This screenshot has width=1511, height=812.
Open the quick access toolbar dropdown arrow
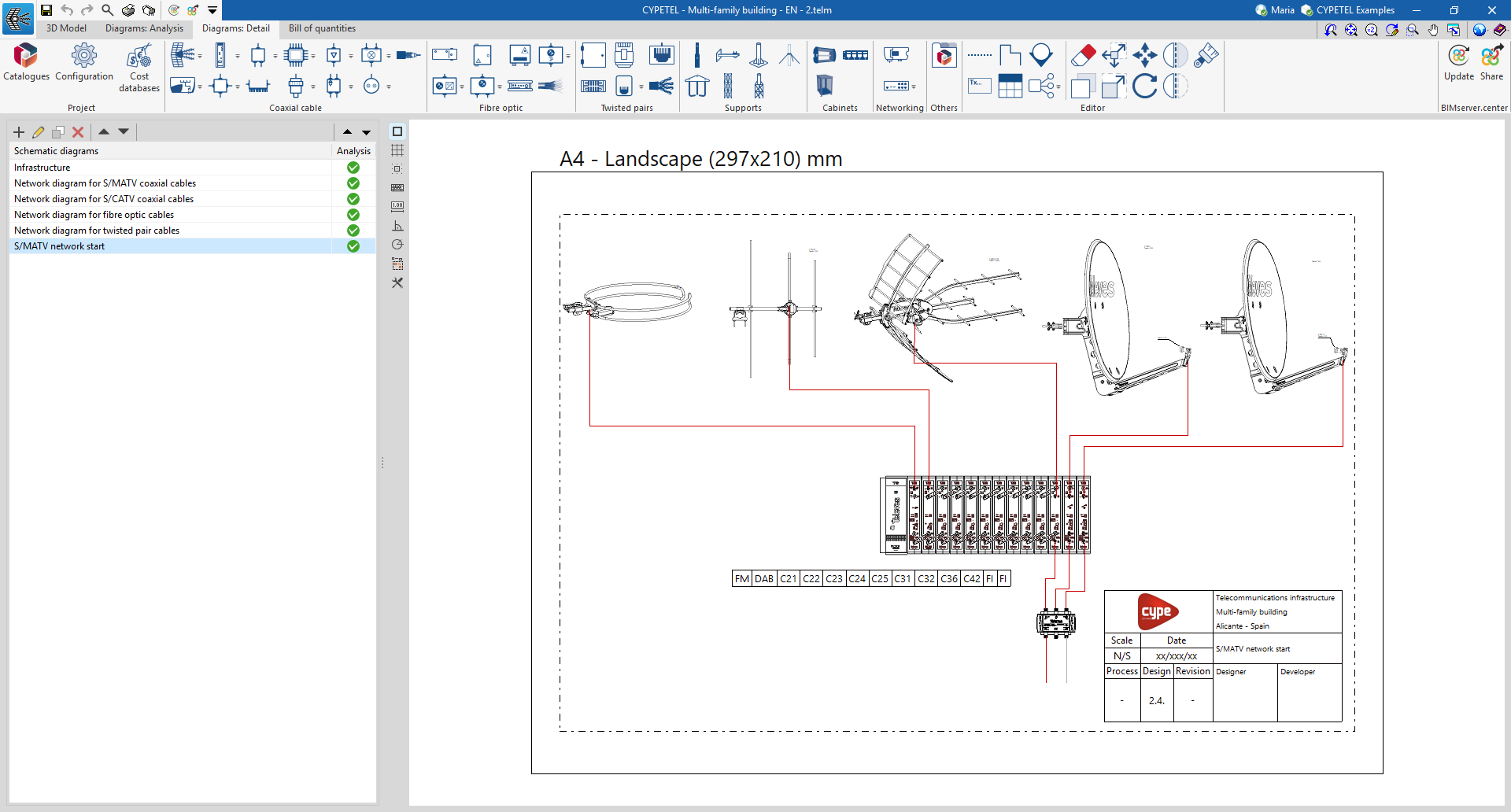[x=212, y=10]
